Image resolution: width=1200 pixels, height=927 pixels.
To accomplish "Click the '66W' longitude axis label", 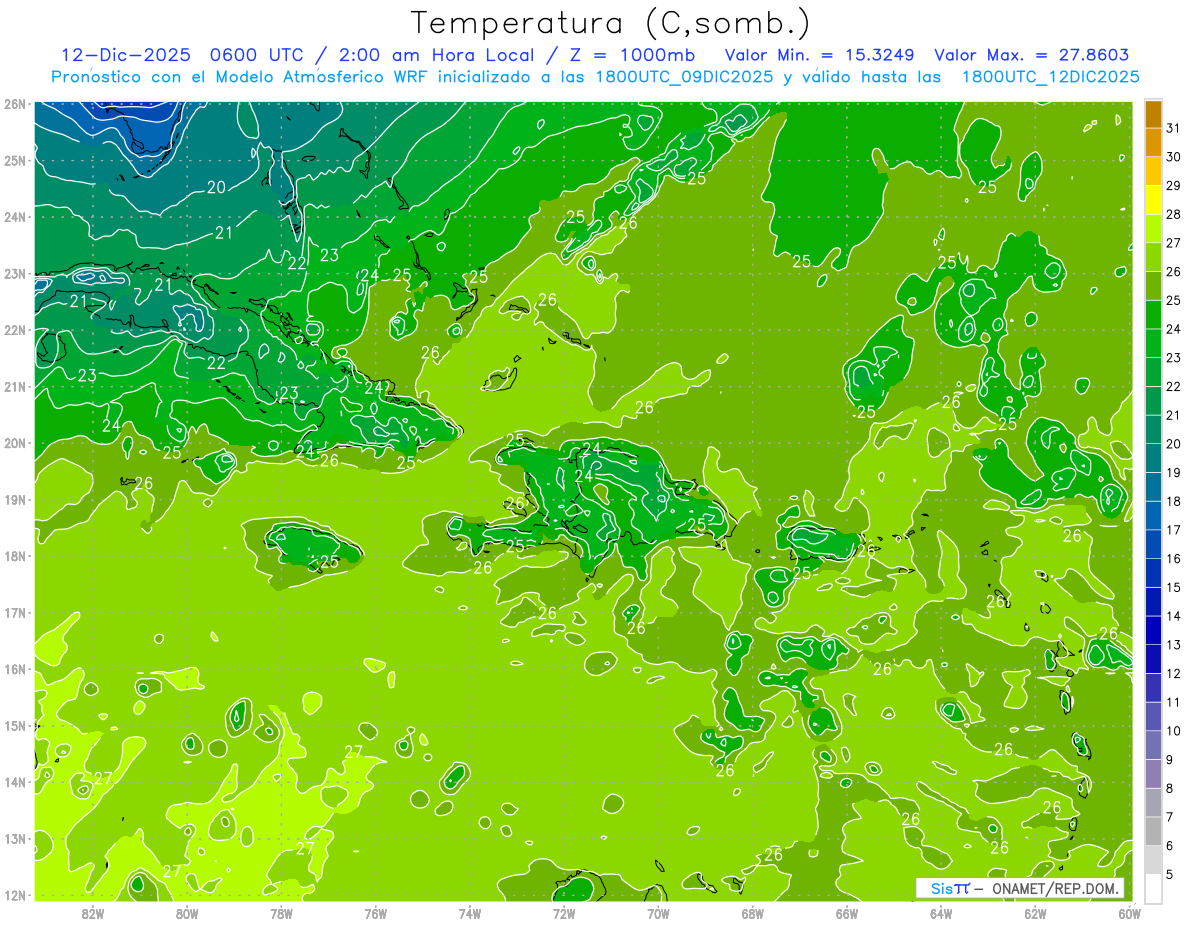I will pos(847,913).
